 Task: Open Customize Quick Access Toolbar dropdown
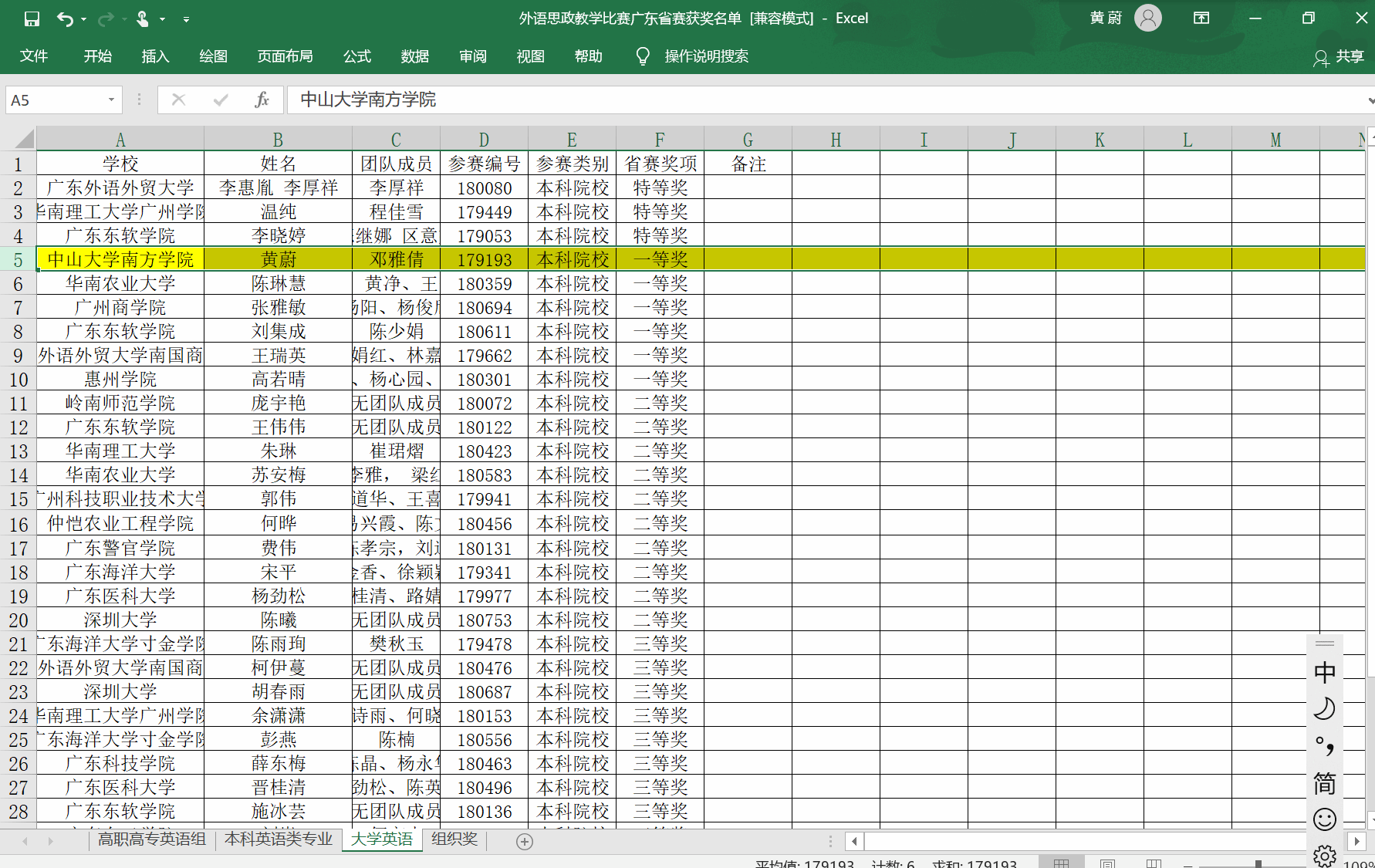point(186,19)
